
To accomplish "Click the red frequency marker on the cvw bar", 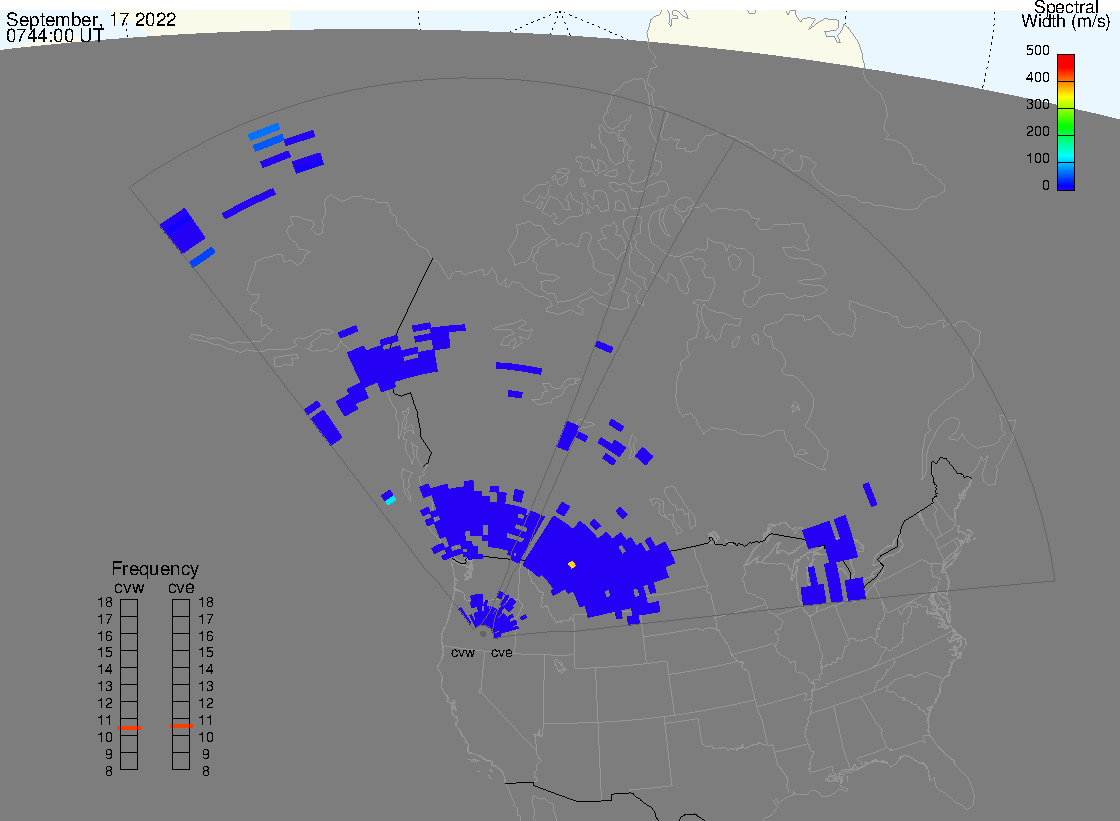I will pyautogui.click(x=129, y=727).
